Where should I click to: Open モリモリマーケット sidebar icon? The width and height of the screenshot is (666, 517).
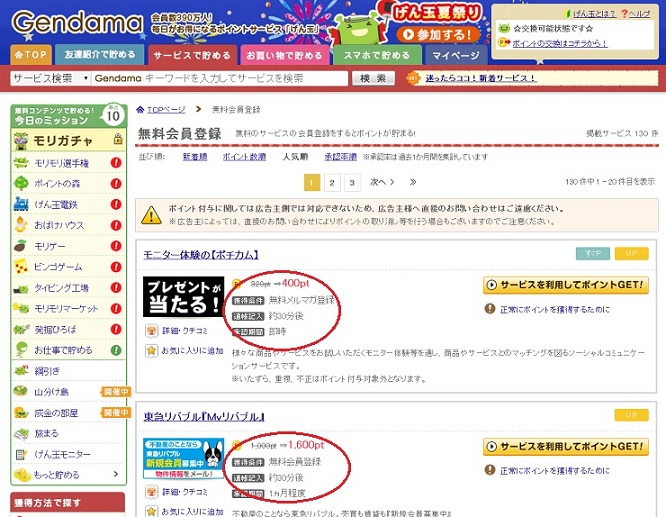pyautogui.click(x=20, y=308)
